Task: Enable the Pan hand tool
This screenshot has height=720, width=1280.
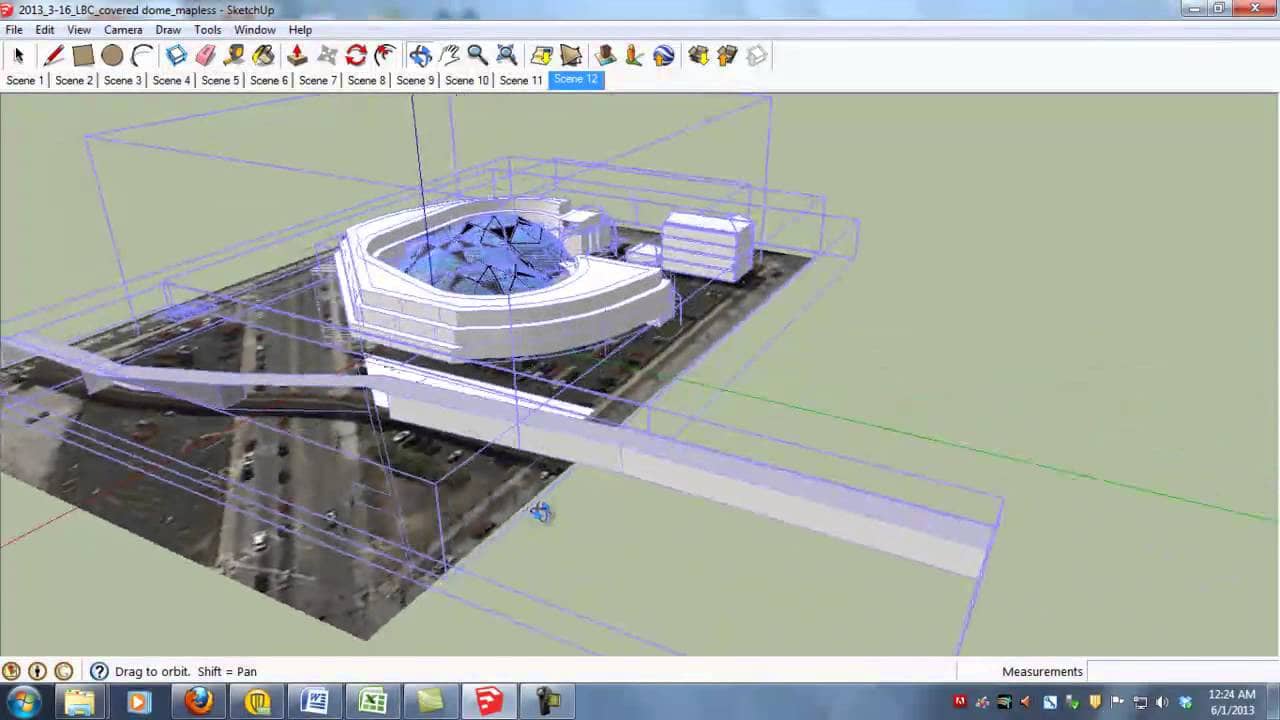Action: click(x=449, y=56)
